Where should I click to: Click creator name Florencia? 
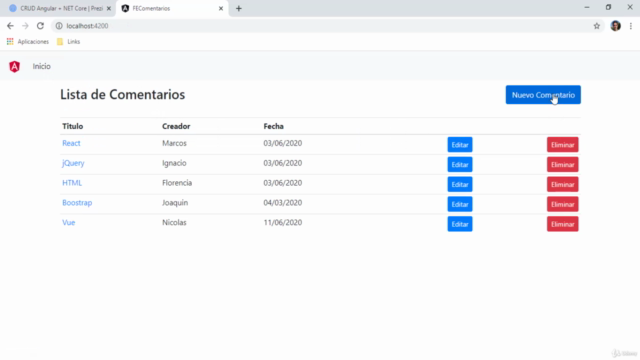coord(177,183)
